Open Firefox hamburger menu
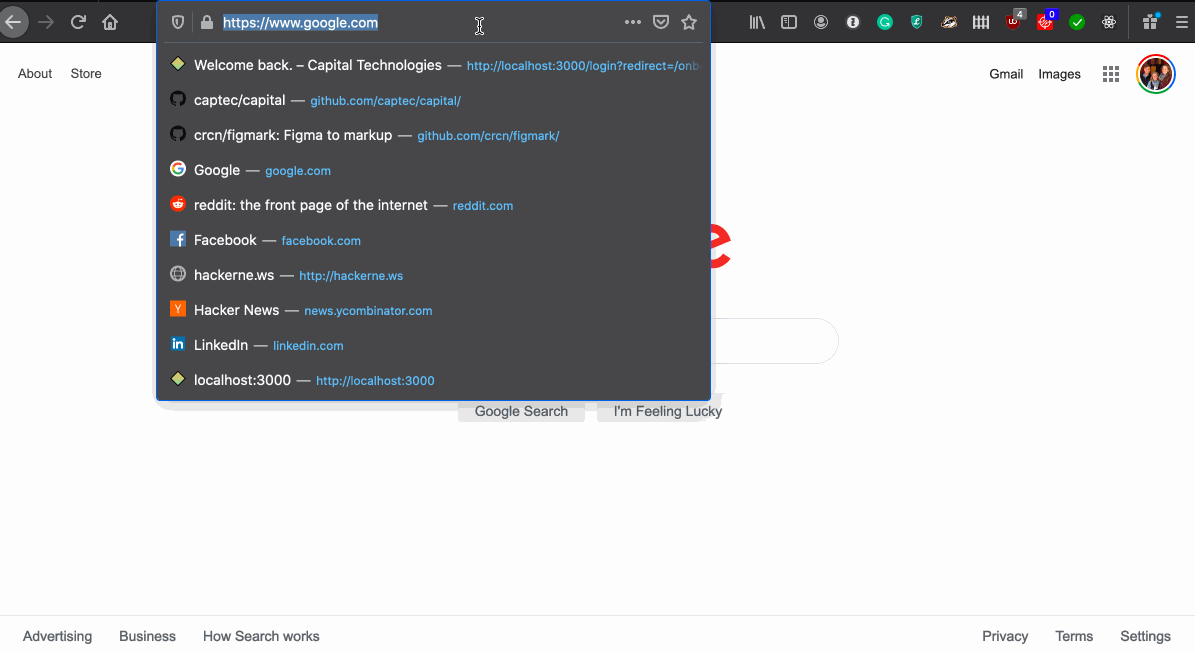This screenshot has height=652, width=1195. (x=1182, y=22)
